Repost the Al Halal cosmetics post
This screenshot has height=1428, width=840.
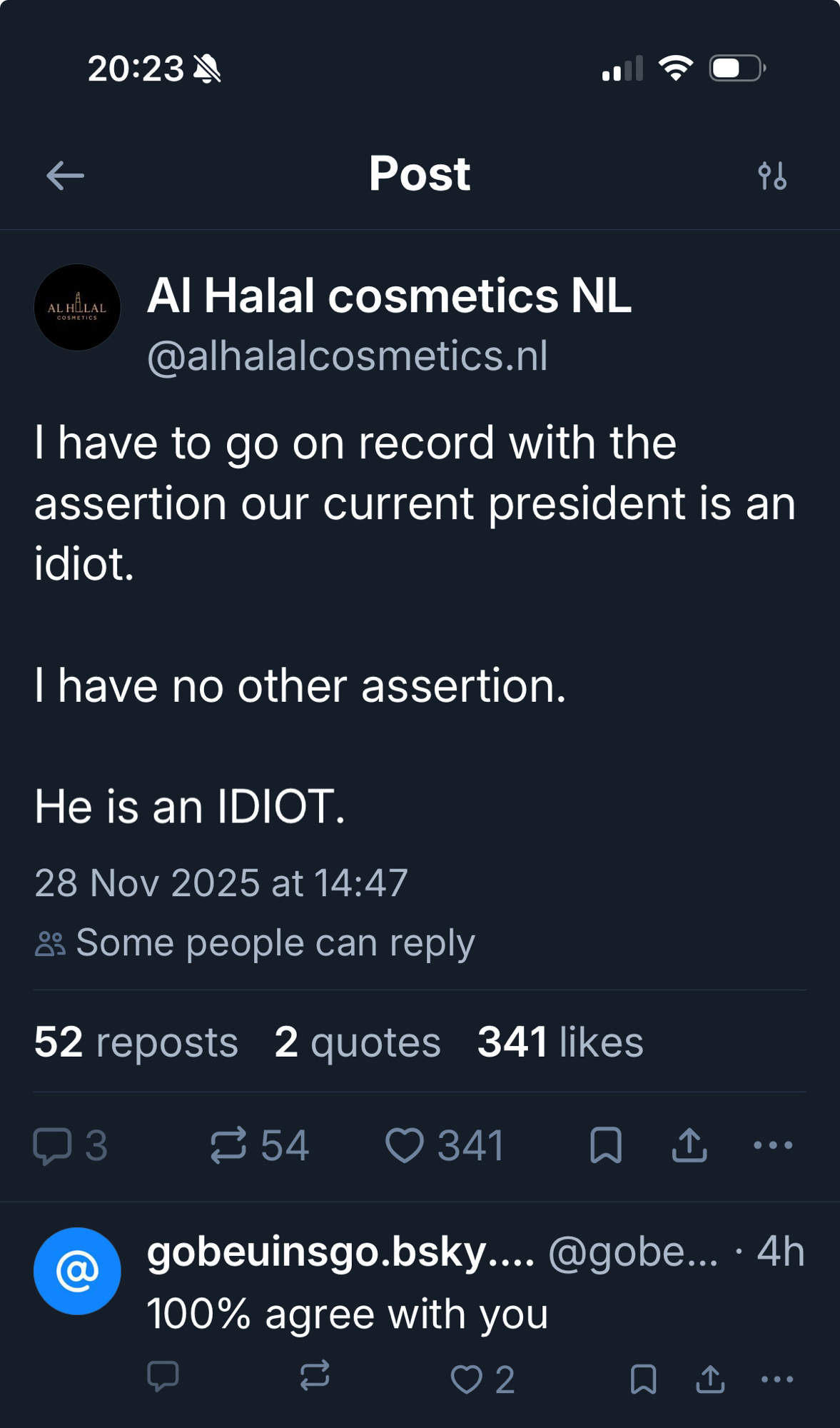pos(228,1145)
